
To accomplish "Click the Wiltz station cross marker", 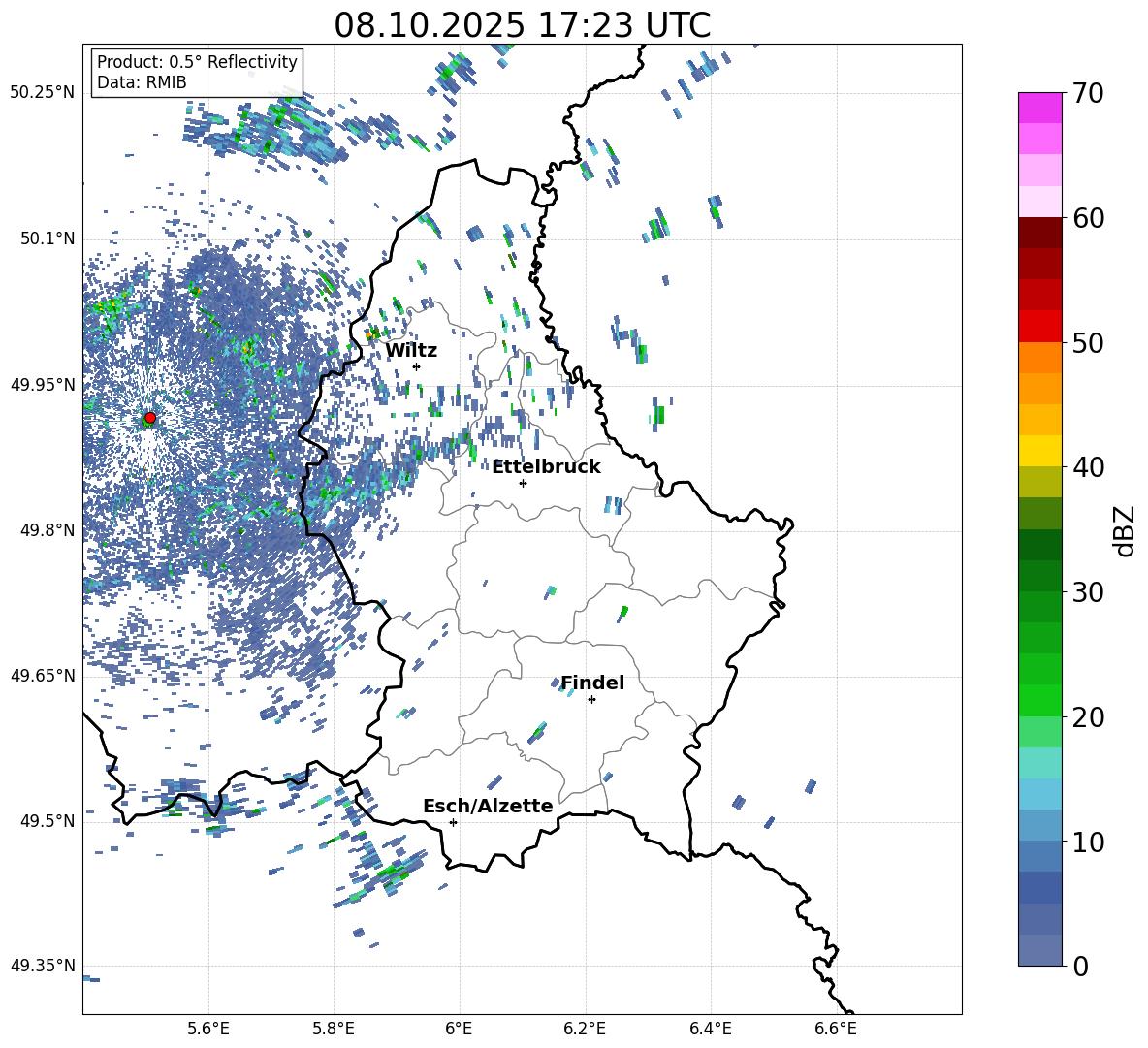I will [416, 366].
